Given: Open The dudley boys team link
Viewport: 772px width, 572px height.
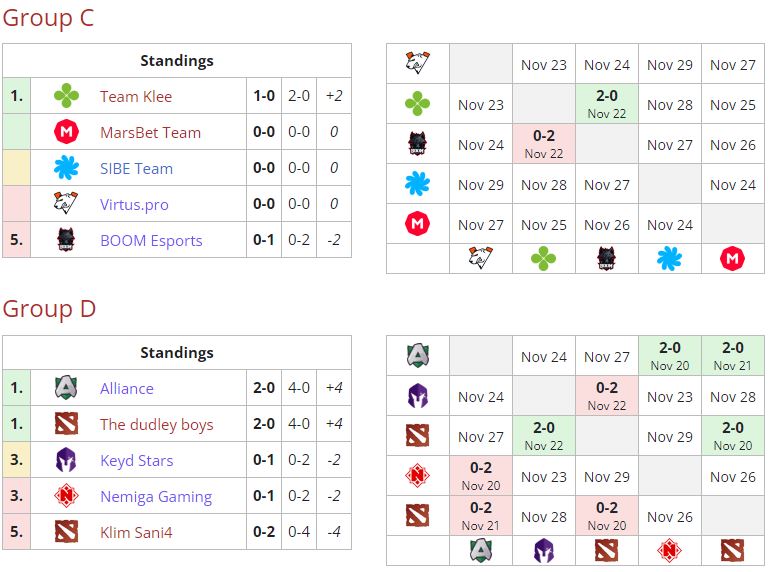Looking at the screenshot, I should pyautogui.click(x=156, y=424).
